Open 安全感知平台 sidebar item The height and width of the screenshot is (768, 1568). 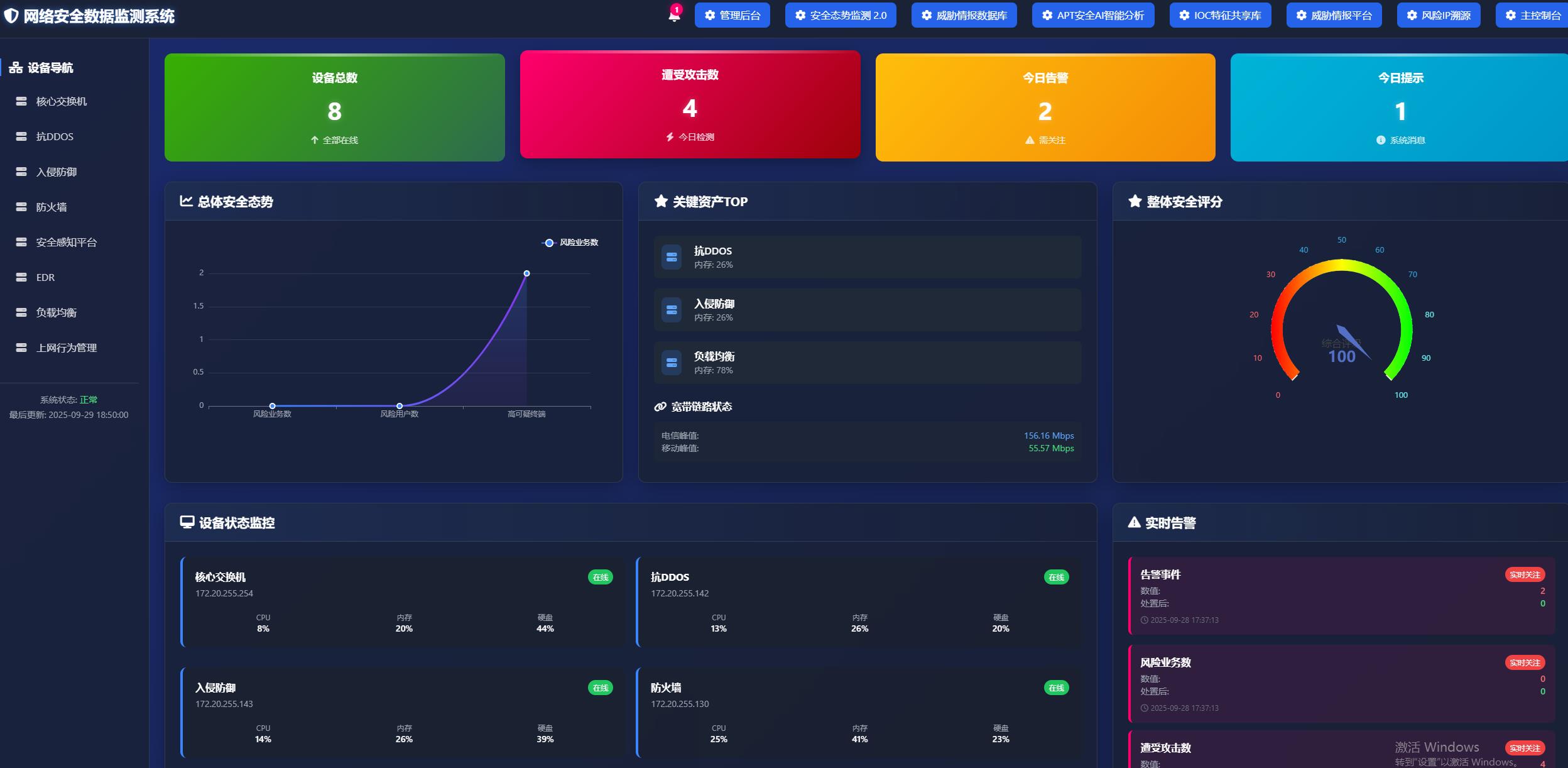tap(66, 242)
